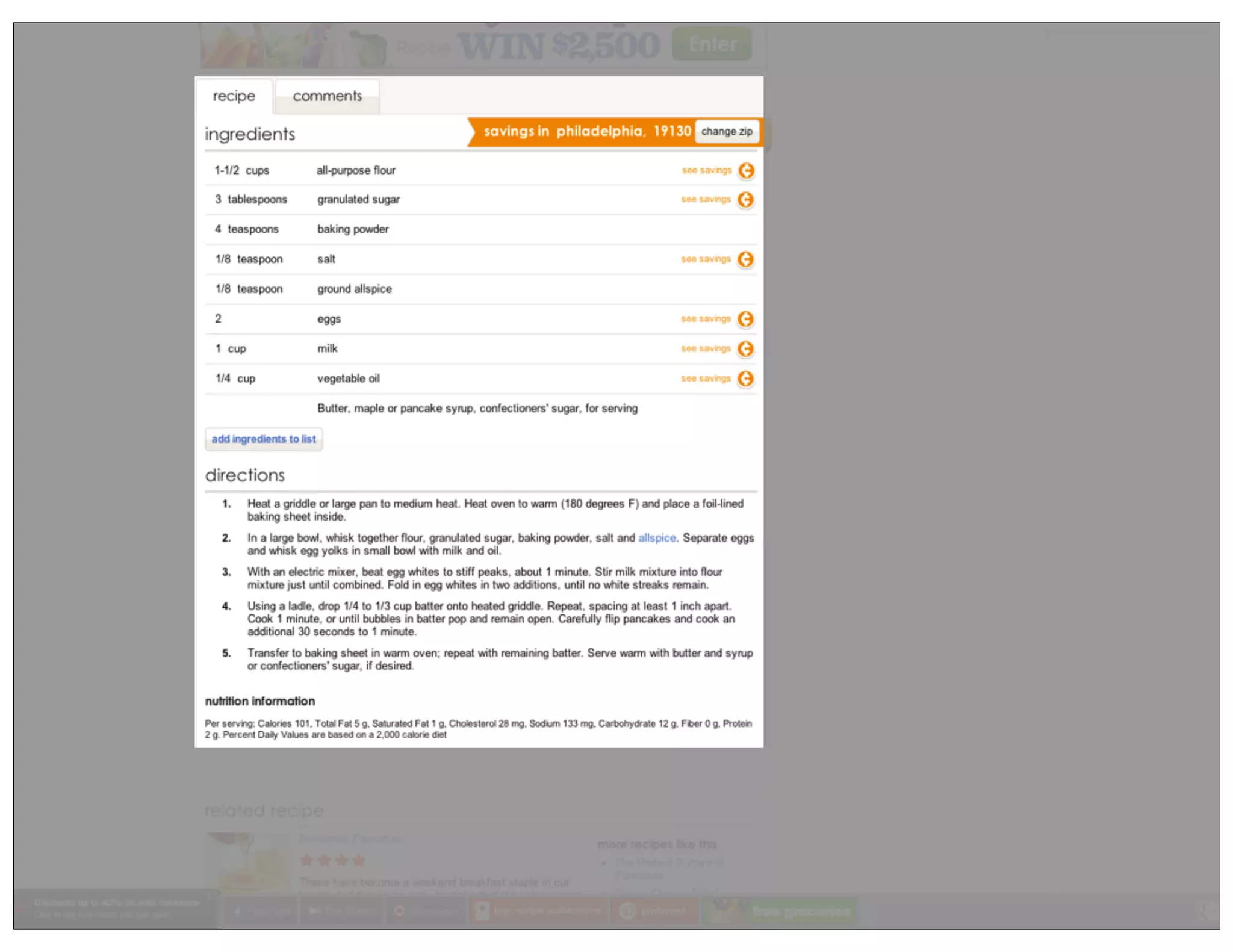Click the savings arrow icon for all-purpose flour

(x=746, y=170)
